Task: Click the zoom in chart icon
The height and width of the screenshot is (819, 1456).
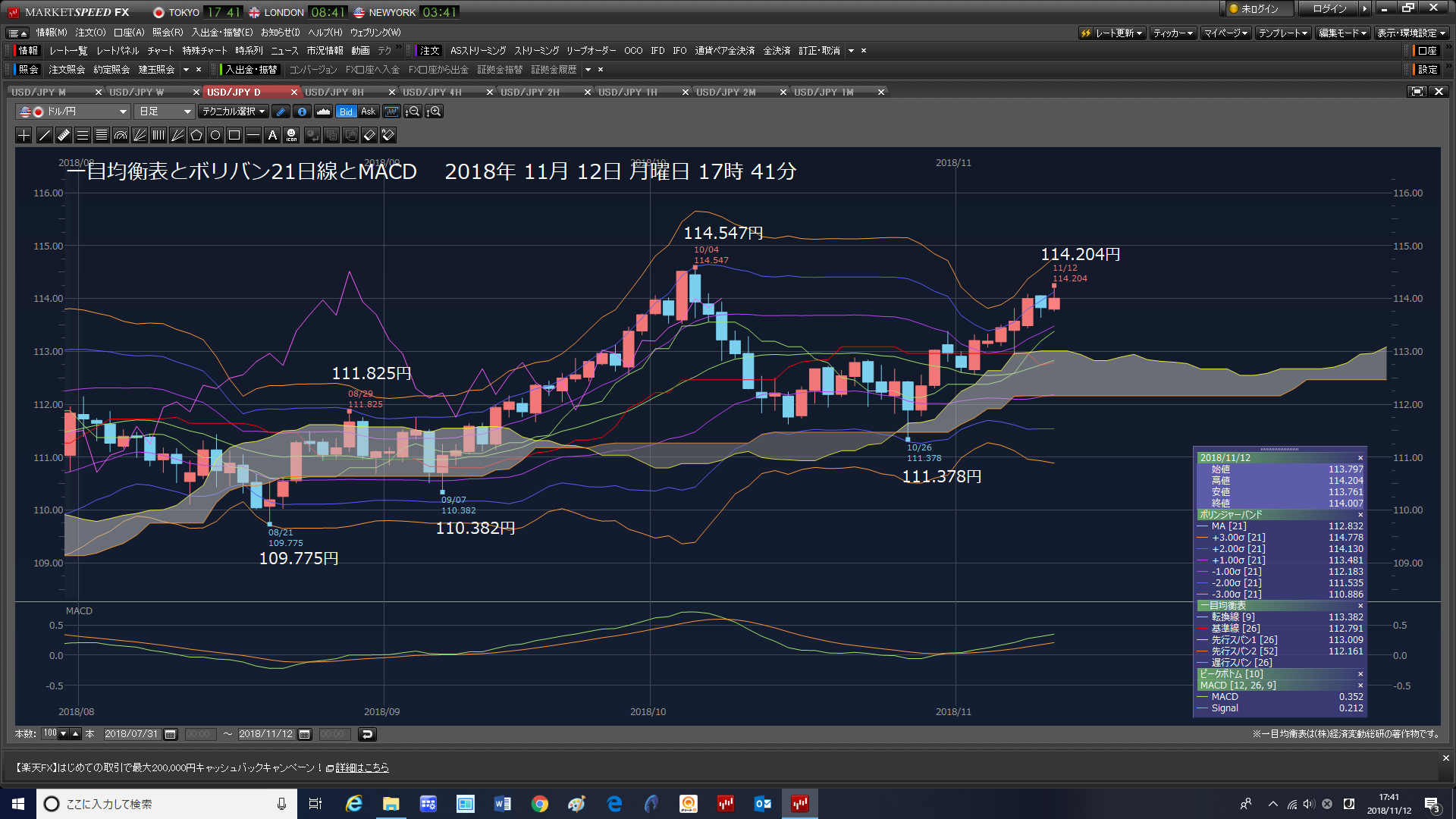Action: pos(434,111)
